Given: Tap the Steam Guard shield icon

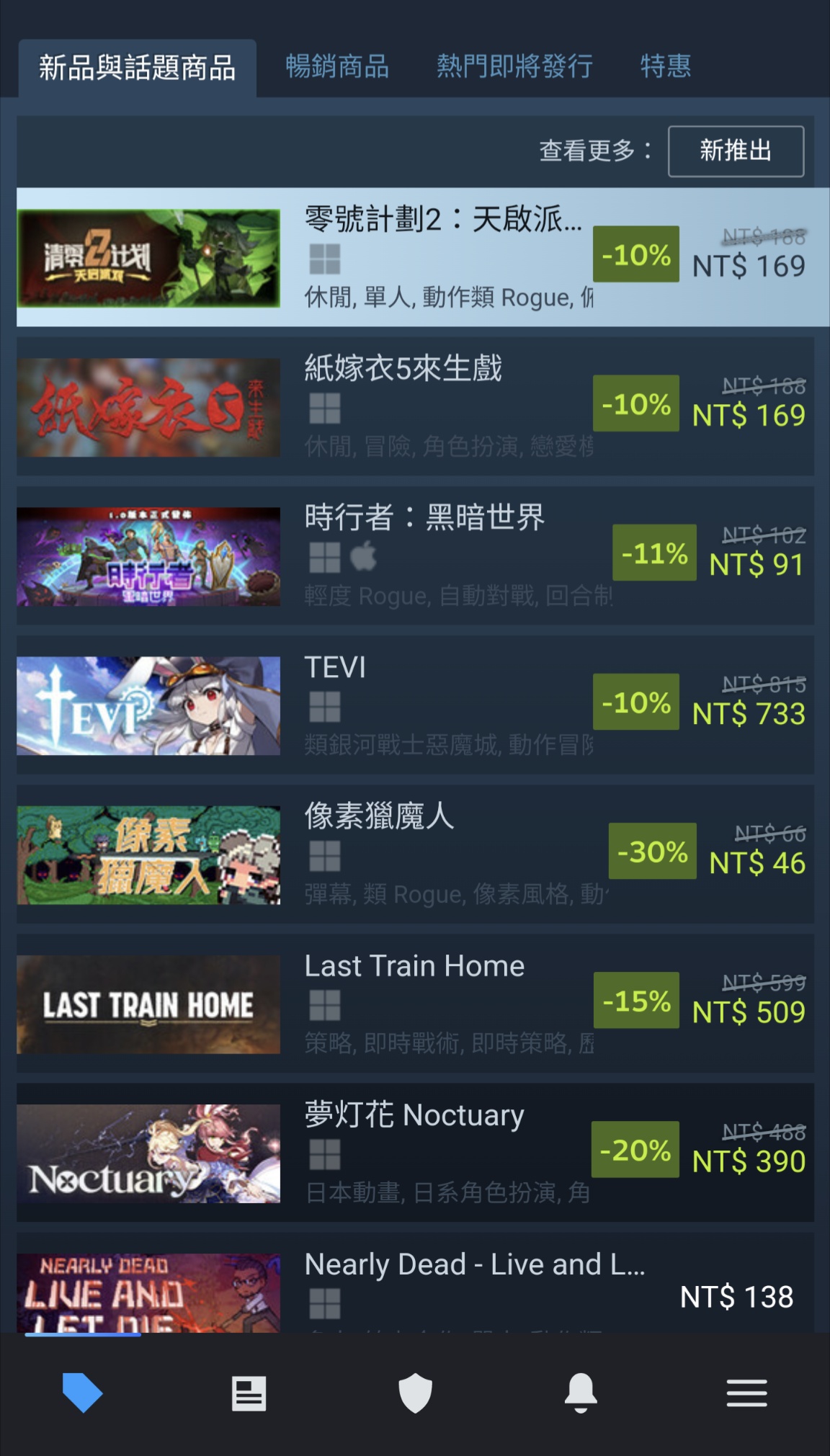Looking at the screenshot, I should click(416, 1393).
